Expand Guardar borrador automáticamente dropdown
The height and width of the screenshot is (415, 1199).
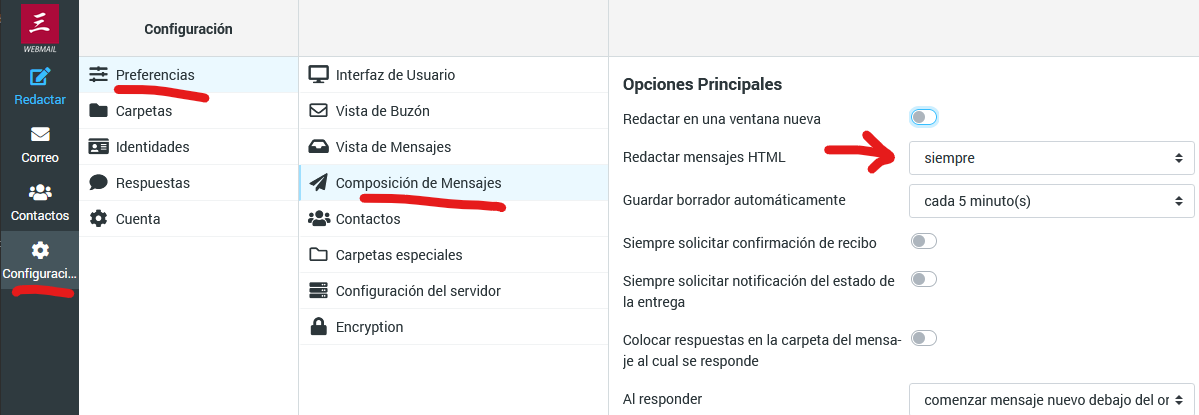(1051, 200)
